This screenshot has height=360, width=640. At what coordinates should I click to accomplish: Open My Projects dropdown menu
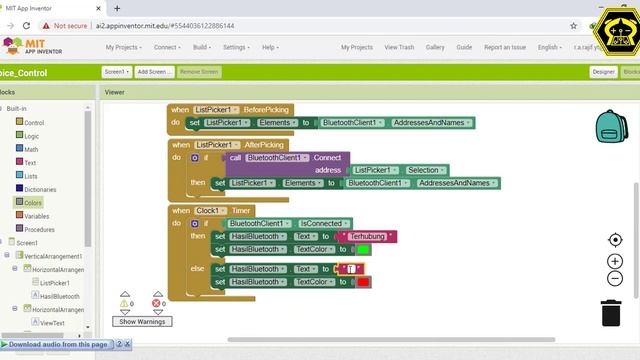pos(124,47)
